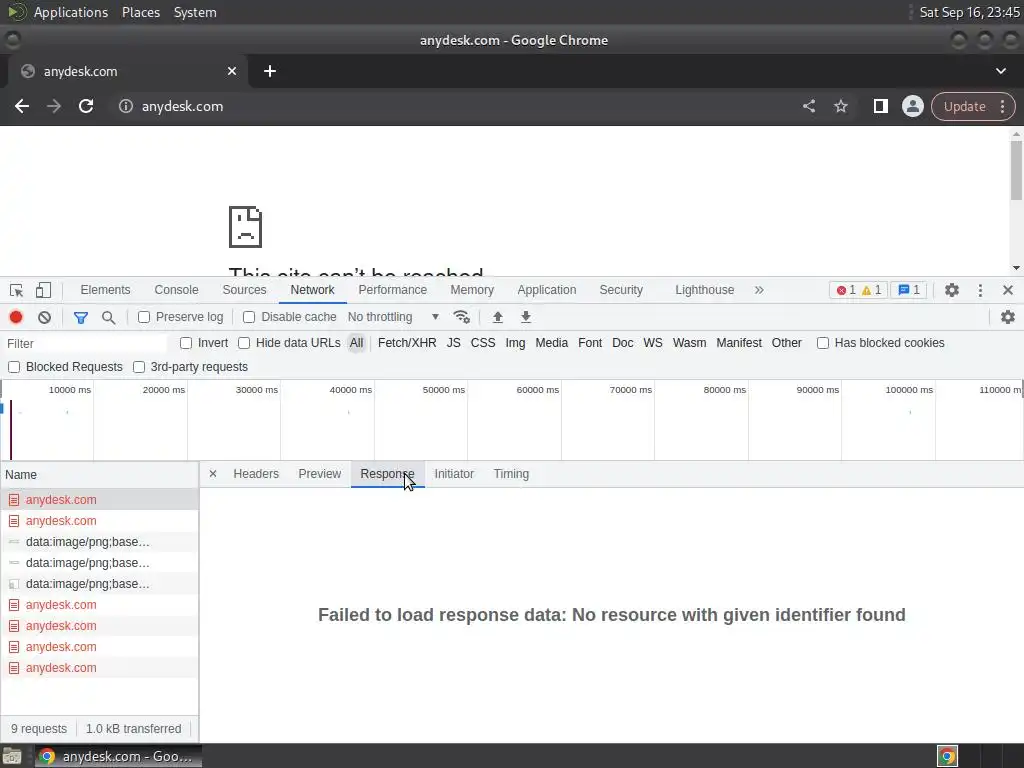The width and height of the screenshot is (1024, 768).
Task: Switch to the Elements tab
Action: tap(105, 291)
